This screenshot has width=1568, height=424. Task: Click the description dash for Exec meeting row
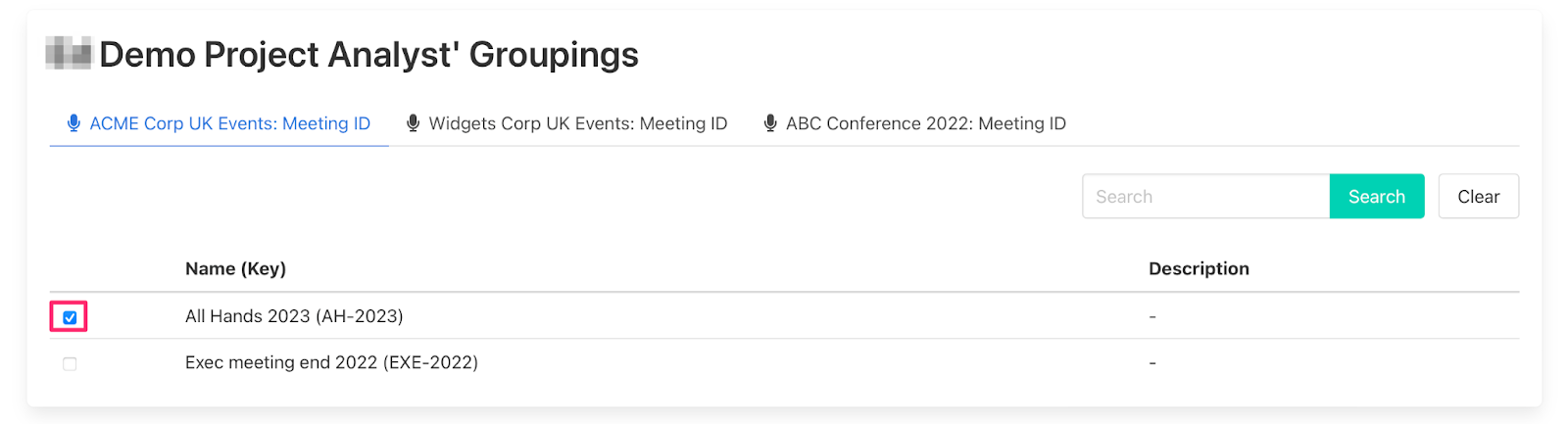point(1152,363)
